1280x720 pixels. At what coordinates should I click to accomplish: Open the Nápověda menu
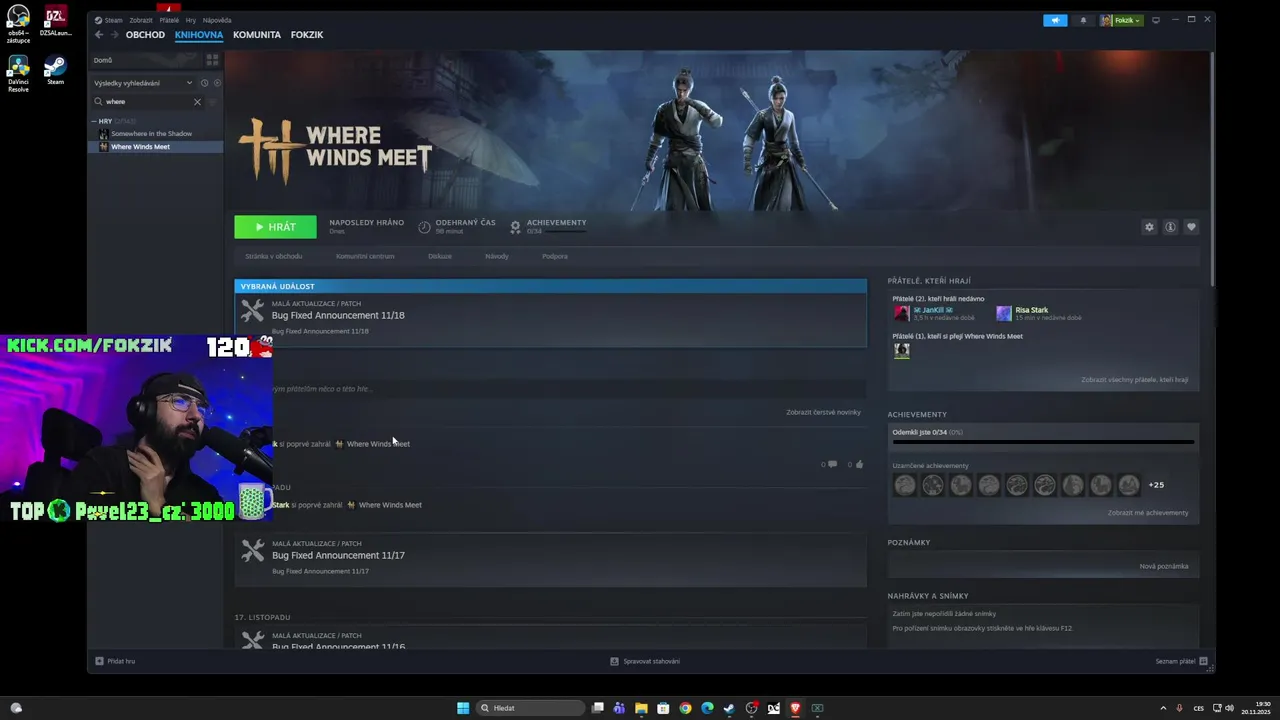click(217, 20)
